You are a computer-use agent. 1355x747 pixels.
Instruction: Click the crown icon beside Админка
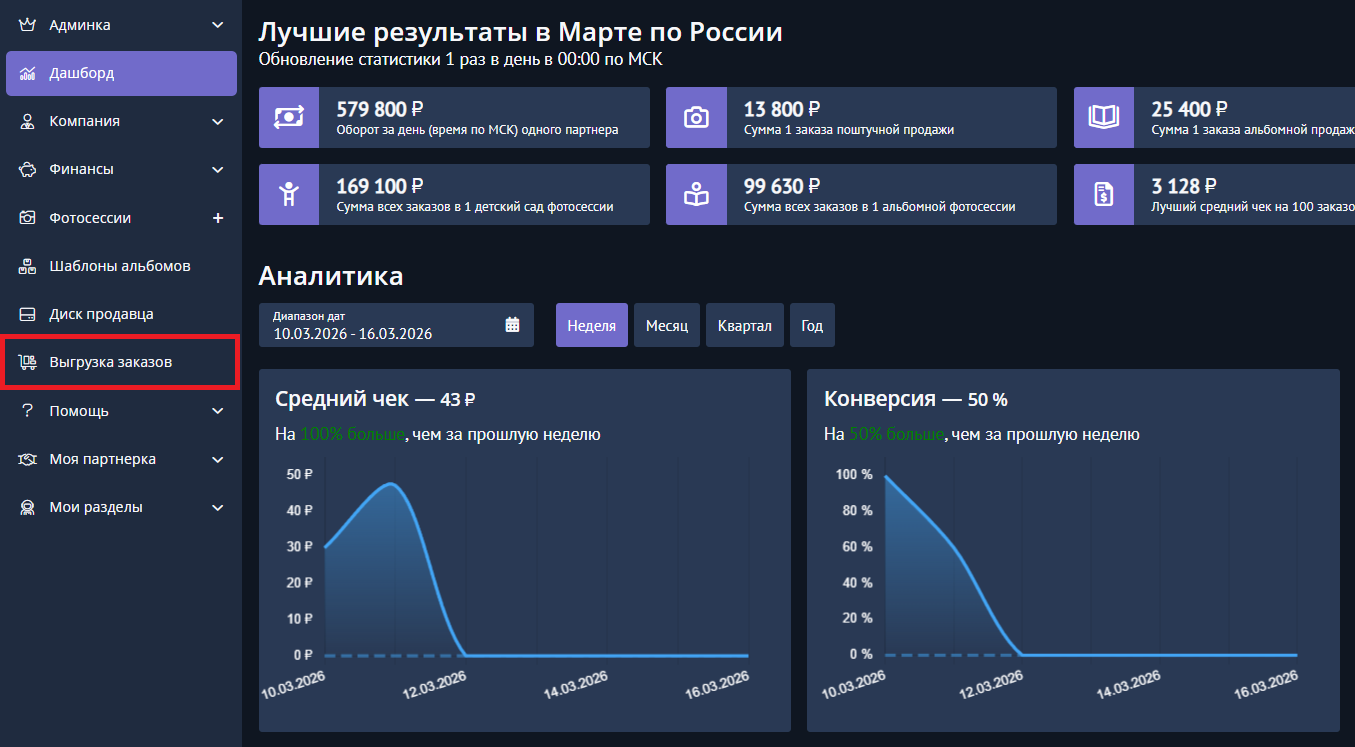(x=27, y=25)
